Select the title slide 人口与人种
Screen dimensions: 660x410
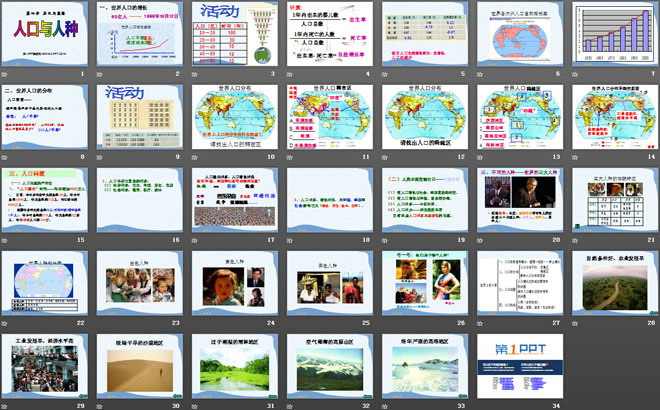click(x=42, y=35)
